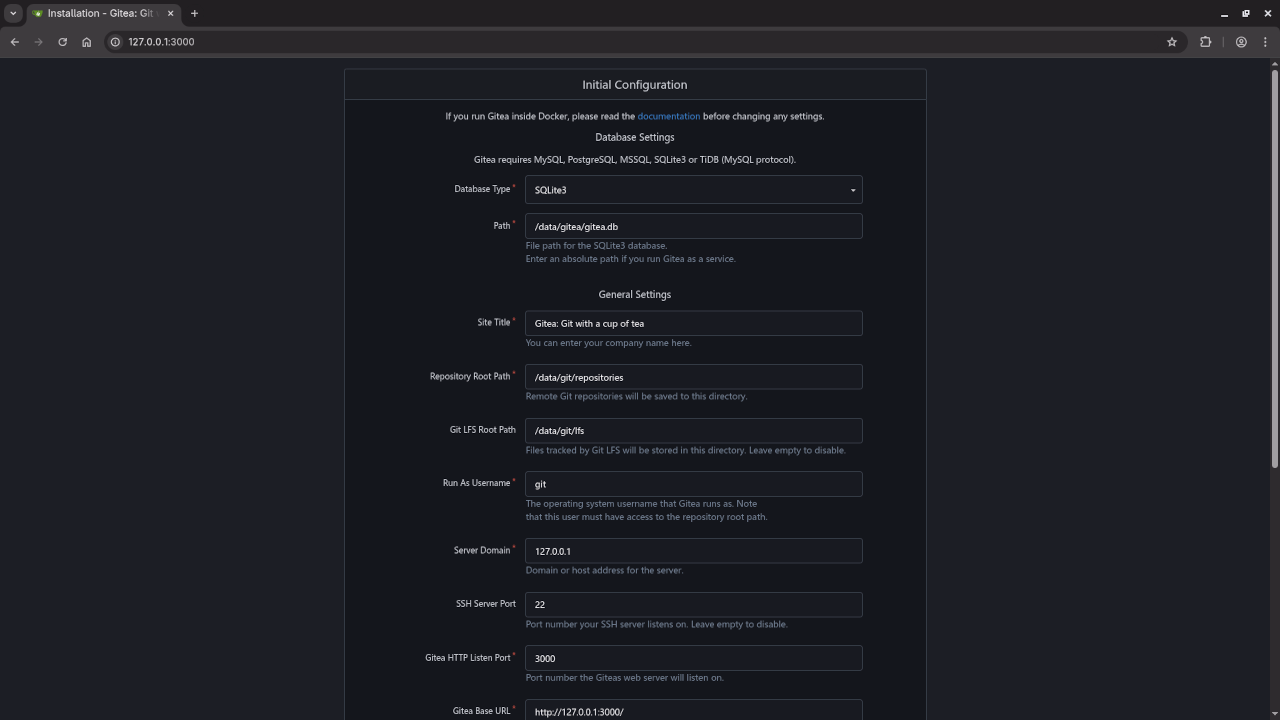Click the Database Settings section title
The width and height of the screenshot is (1280, 720).
point(635,137)
